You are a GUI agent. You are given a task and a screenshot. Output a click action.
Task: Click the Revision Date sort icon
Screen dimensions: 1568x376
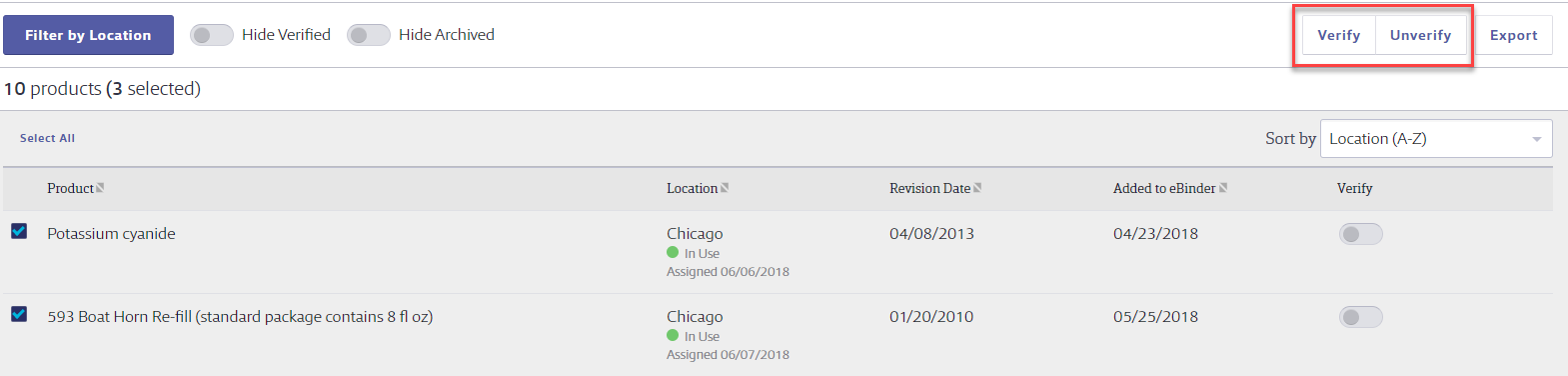[x=977, y=188]
